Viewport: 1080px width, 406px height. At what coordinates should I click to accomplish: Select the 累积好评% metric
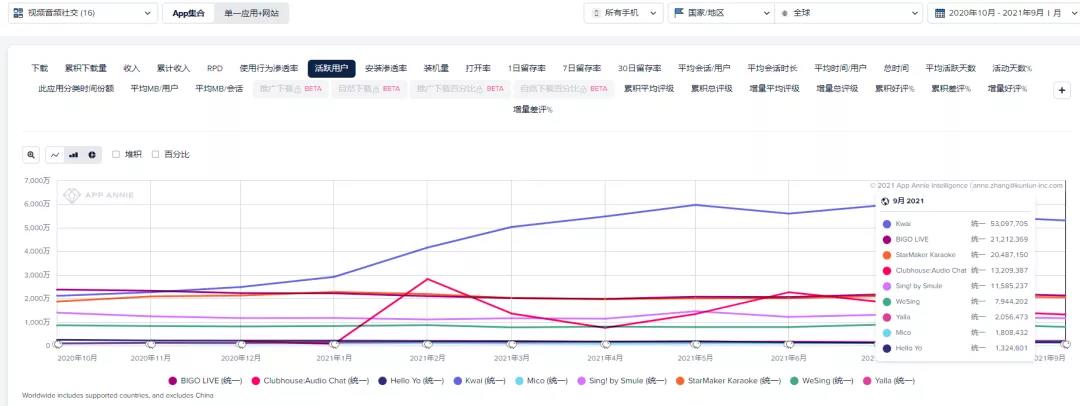(x=895, y=89)
